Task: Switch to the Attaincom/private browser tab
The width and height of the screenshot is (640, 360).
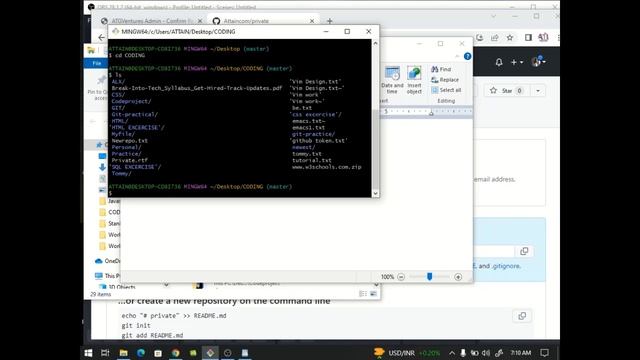Action: pos(263,21)
